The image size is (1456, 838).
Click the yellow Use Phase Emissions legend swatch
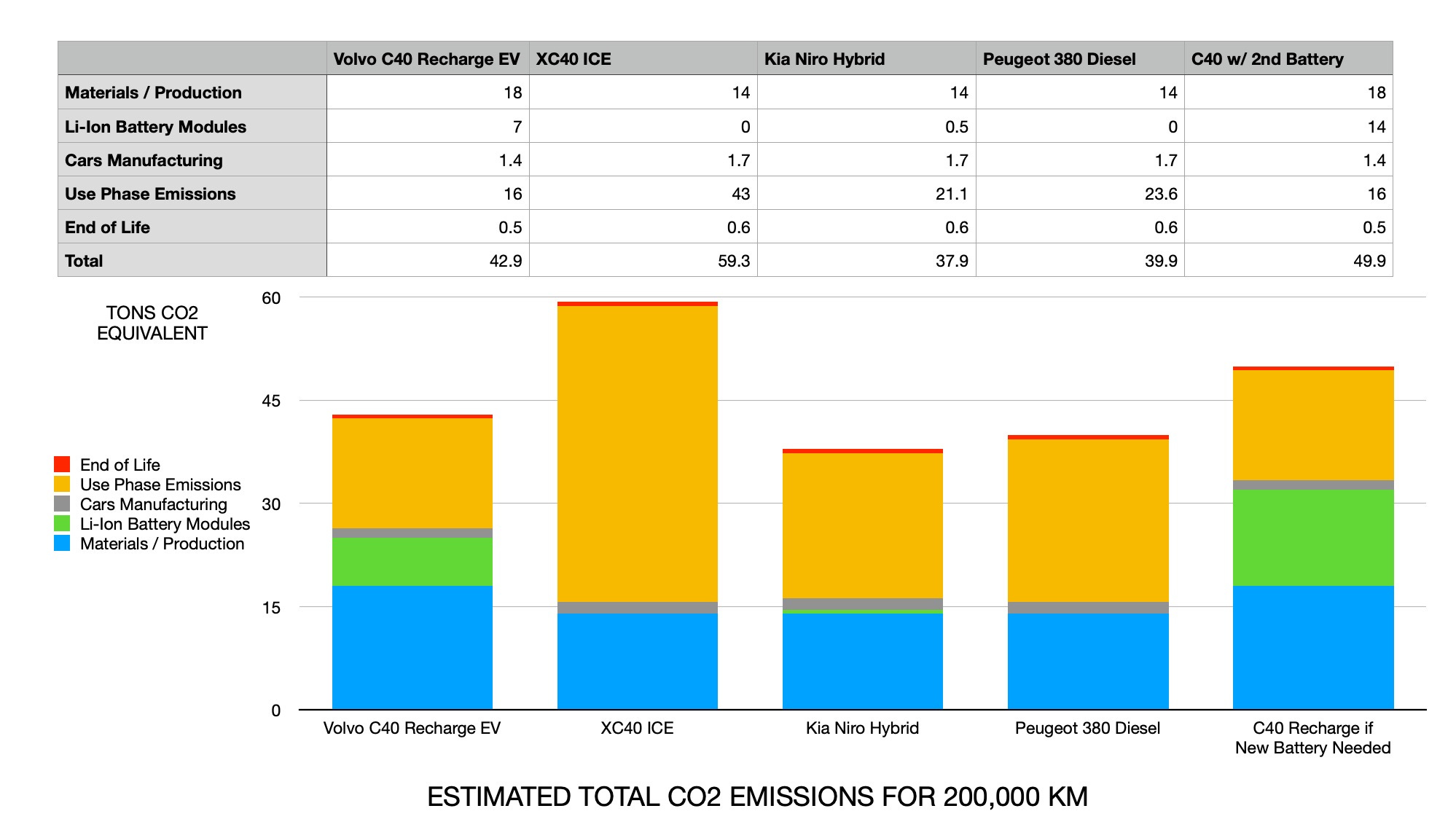[x=62, y=484]
